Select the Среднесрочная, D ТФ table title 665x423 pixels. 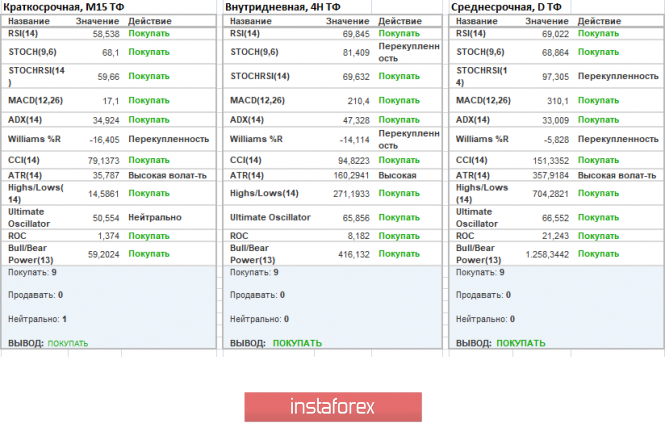pos(506,7)
